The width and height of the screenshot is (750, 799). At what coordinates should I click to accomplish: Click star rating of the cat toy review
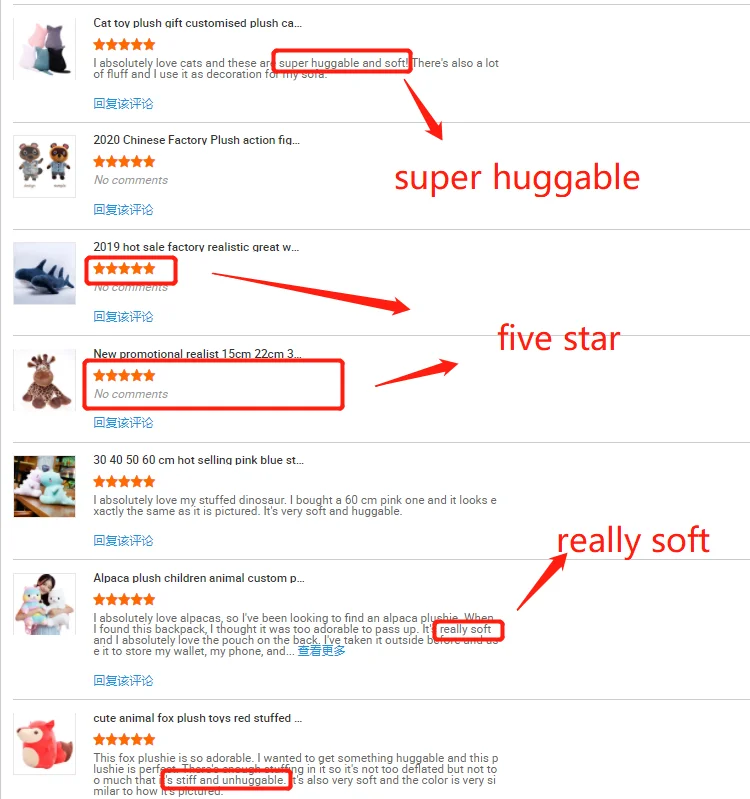(124, 45)
